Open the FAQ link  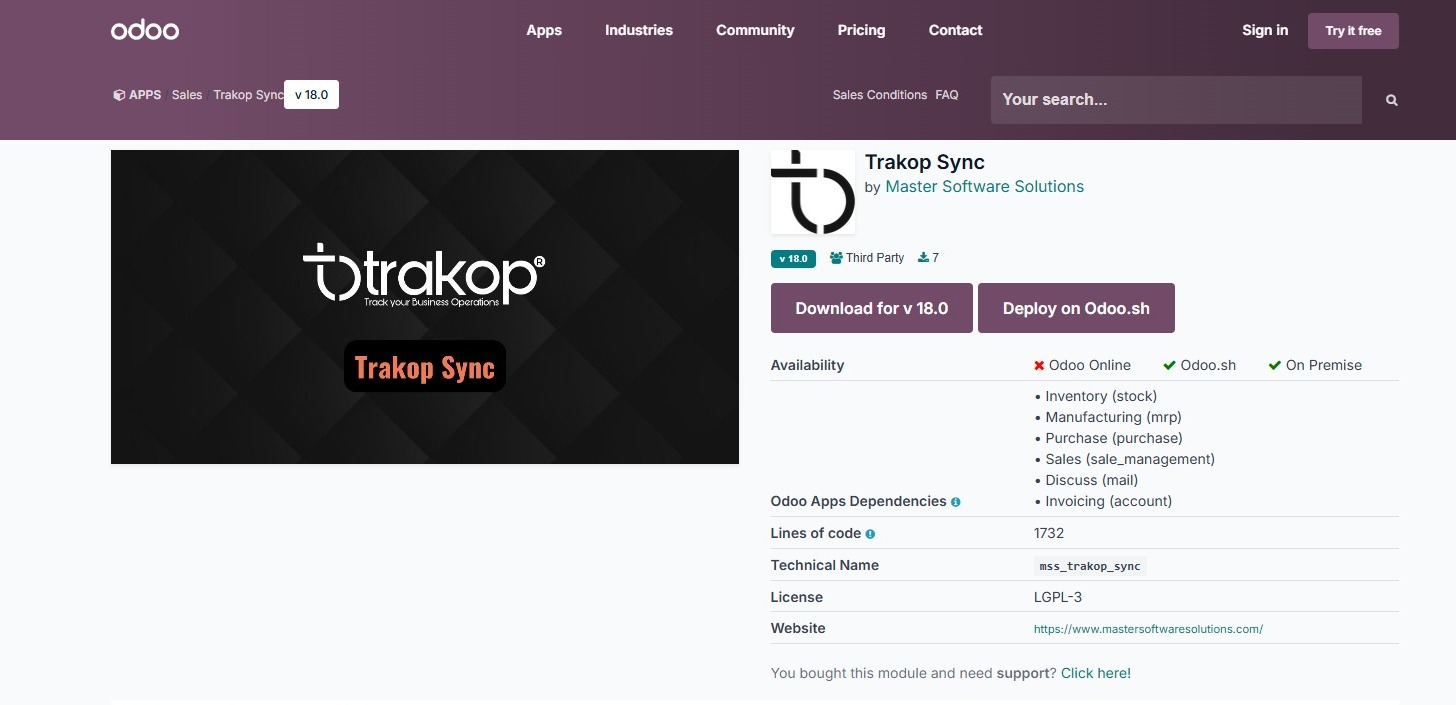[x=947, y=95]
